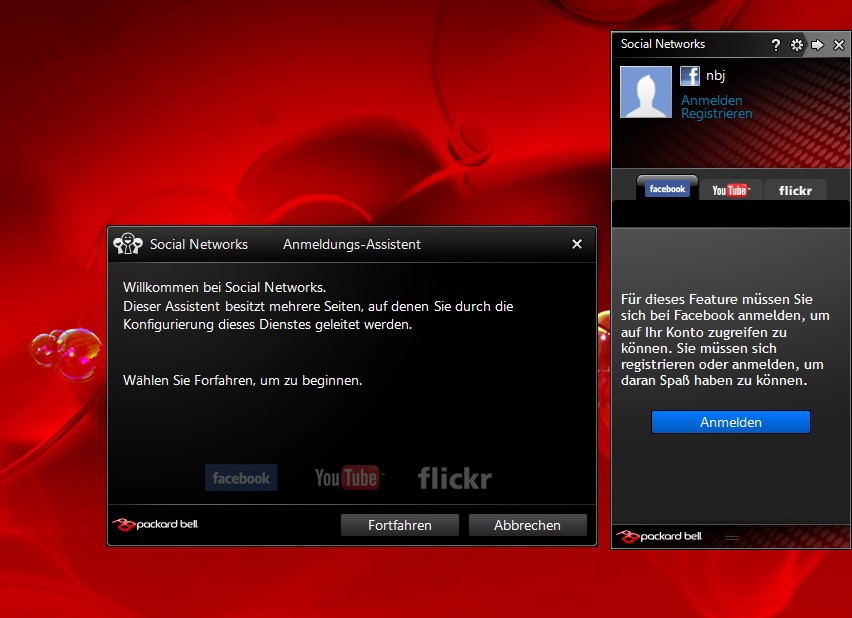Click the packard bell logo in the dialog
Viewport: 852px width, 618px height.
click(x=155, y=525)
